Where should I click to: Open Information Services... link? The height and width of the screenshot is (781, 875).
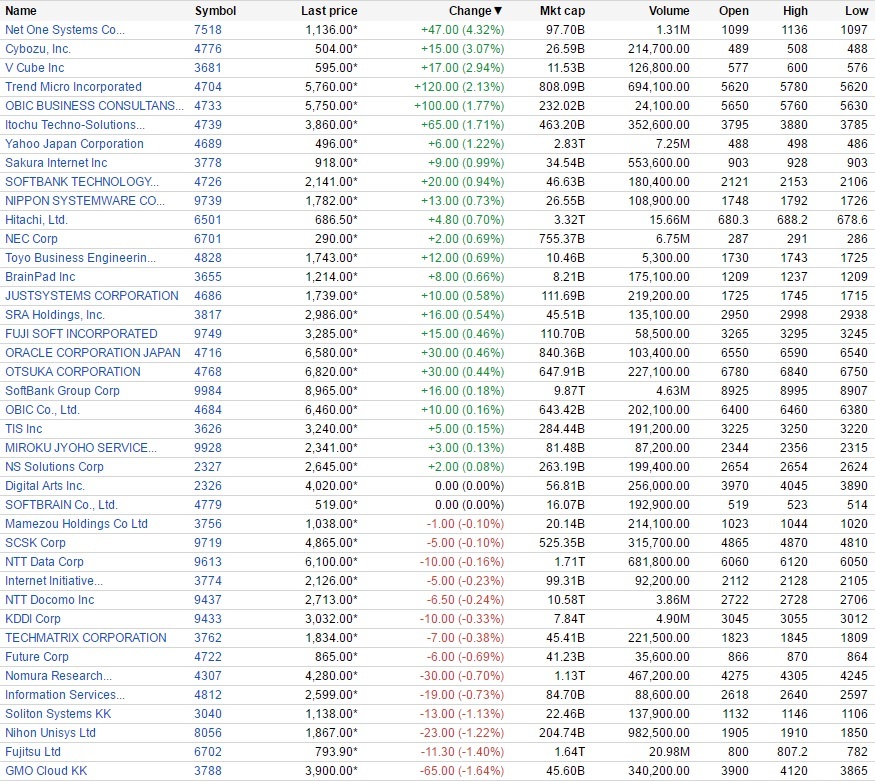click(65, 693)
